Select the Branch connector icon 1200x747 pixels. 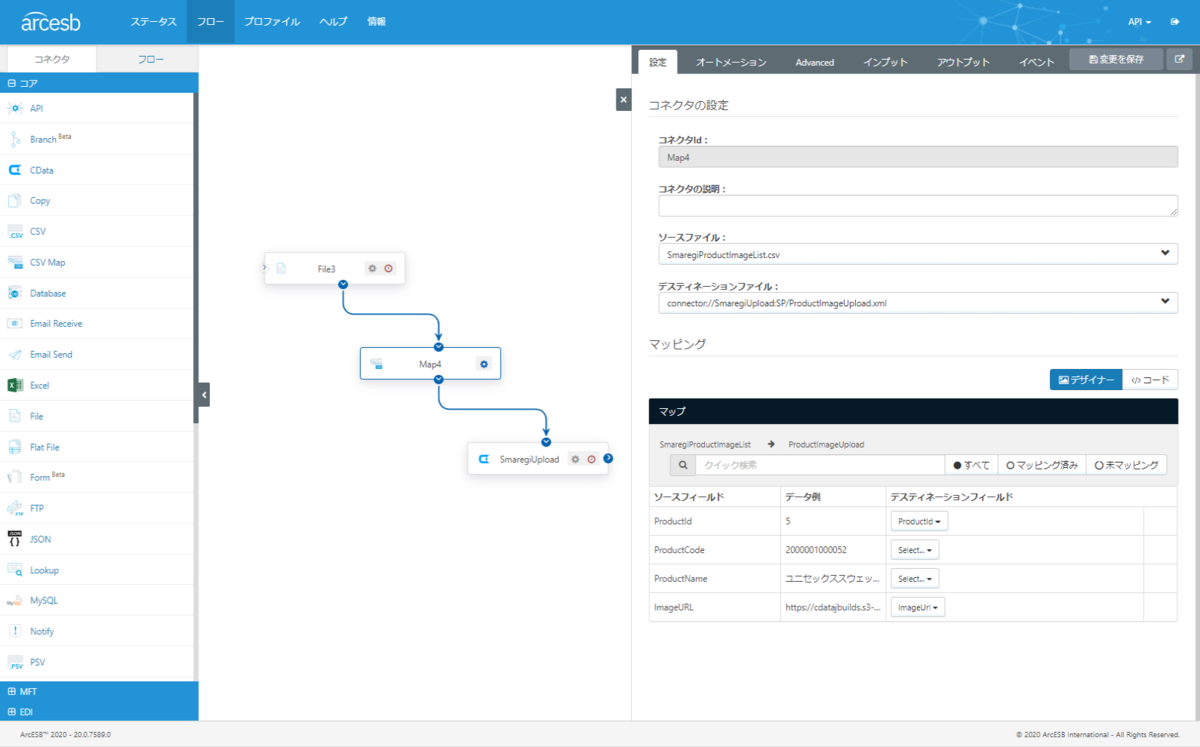[x=15, y=139]
